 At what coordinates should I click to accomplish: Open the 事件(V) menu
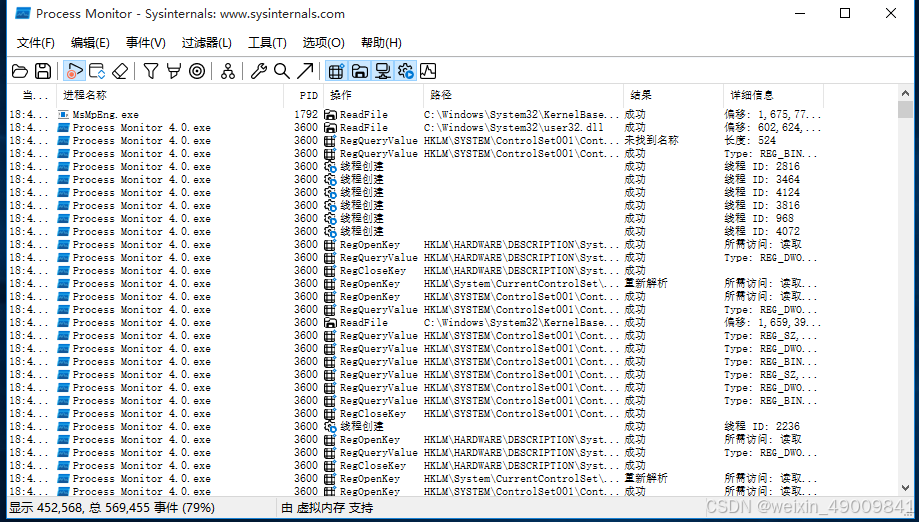(145, 43)
